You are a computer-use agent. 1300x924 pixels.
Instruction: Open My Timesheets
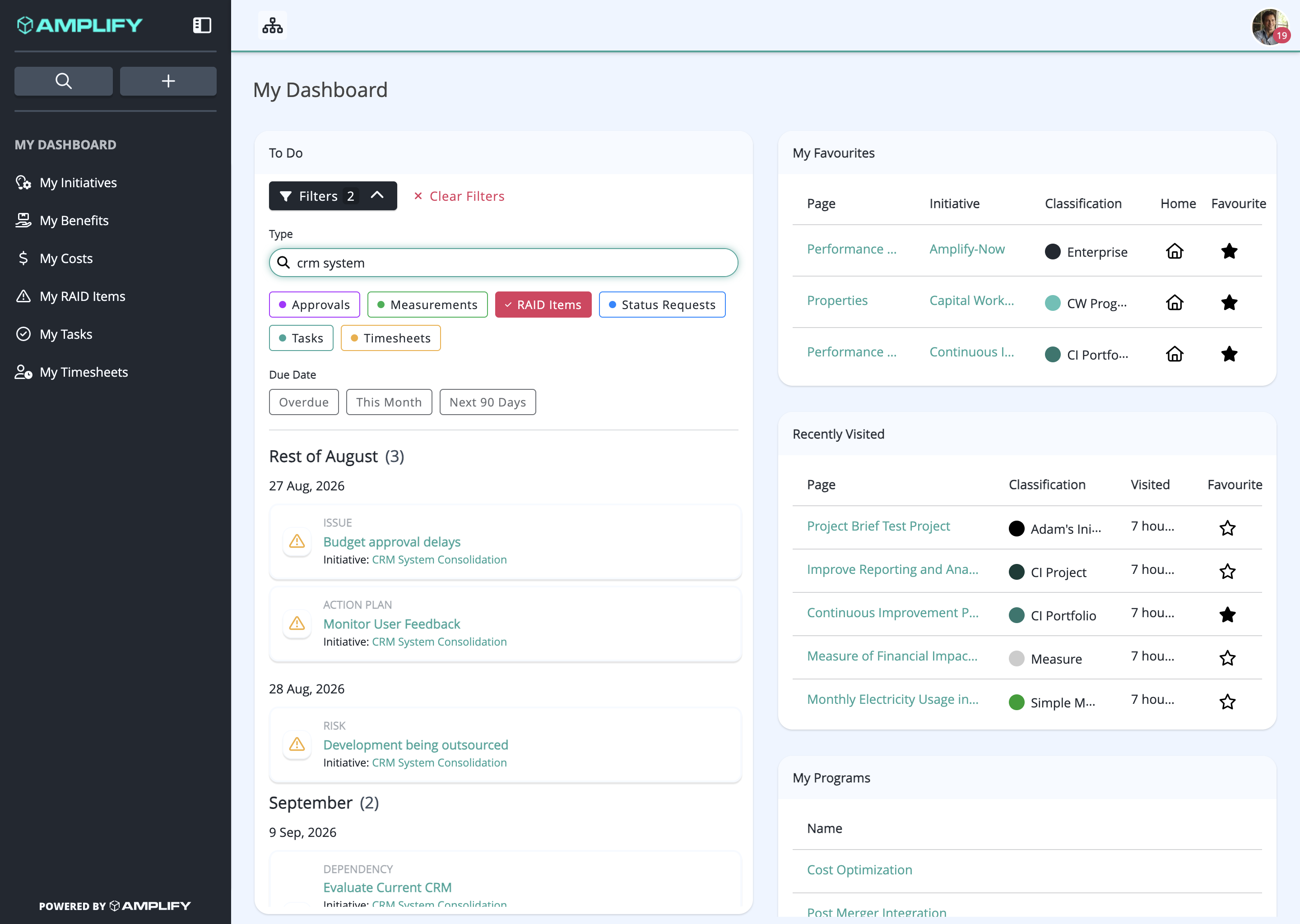pyautogui.click(x=84, y=372)
